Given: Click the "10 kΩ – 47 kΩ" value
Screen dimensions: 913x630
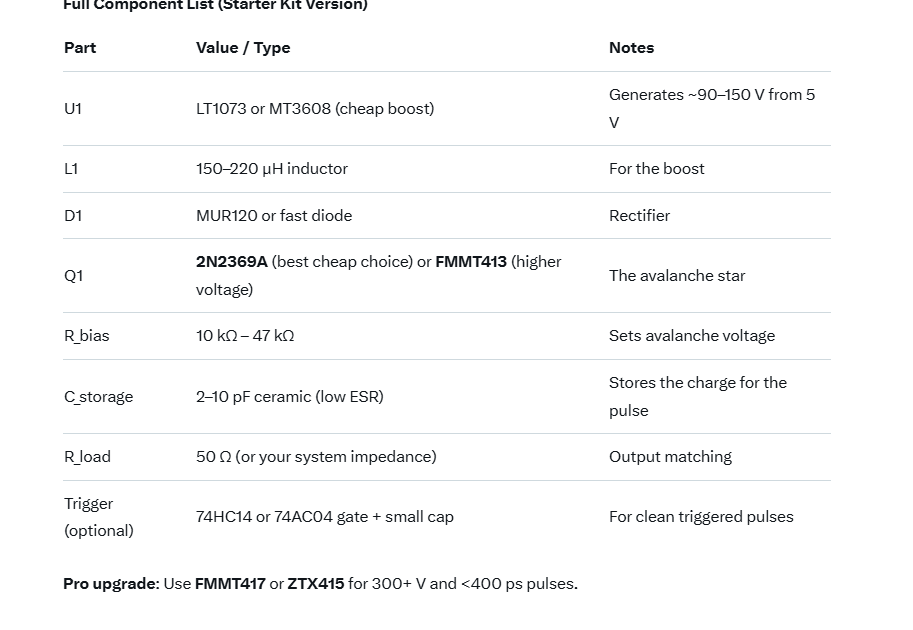Looking at the screenshot, I should (245, 336).
